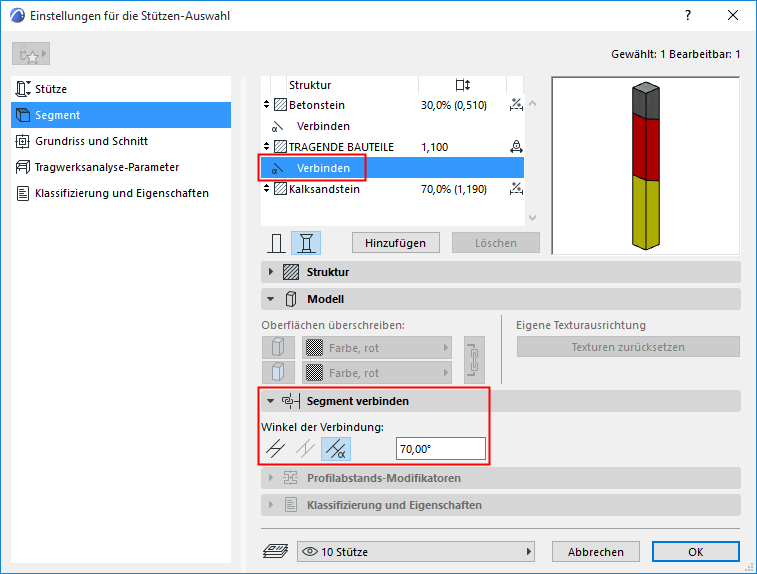Expand the Struktur panel
The height and width of the screenshot is (574, 757).
(x=271, y=272)
